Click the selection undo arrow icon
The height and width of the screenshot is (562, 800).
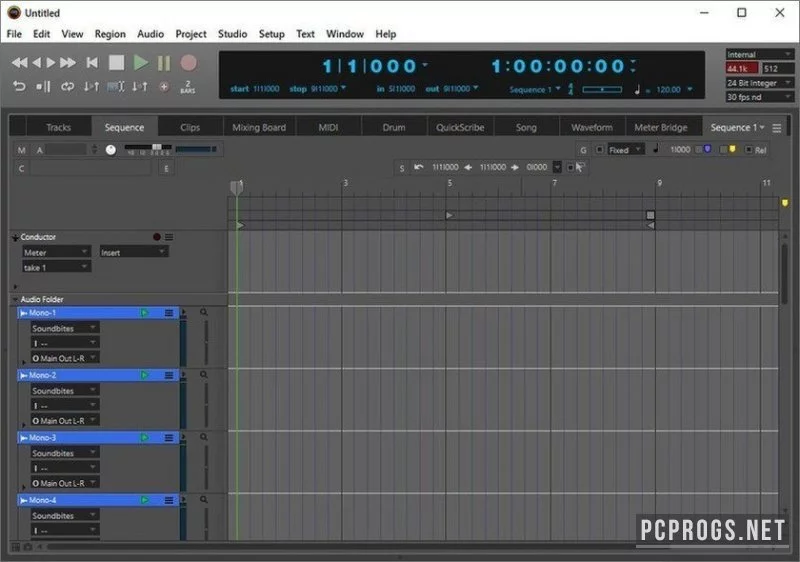[x=418, y=167]
